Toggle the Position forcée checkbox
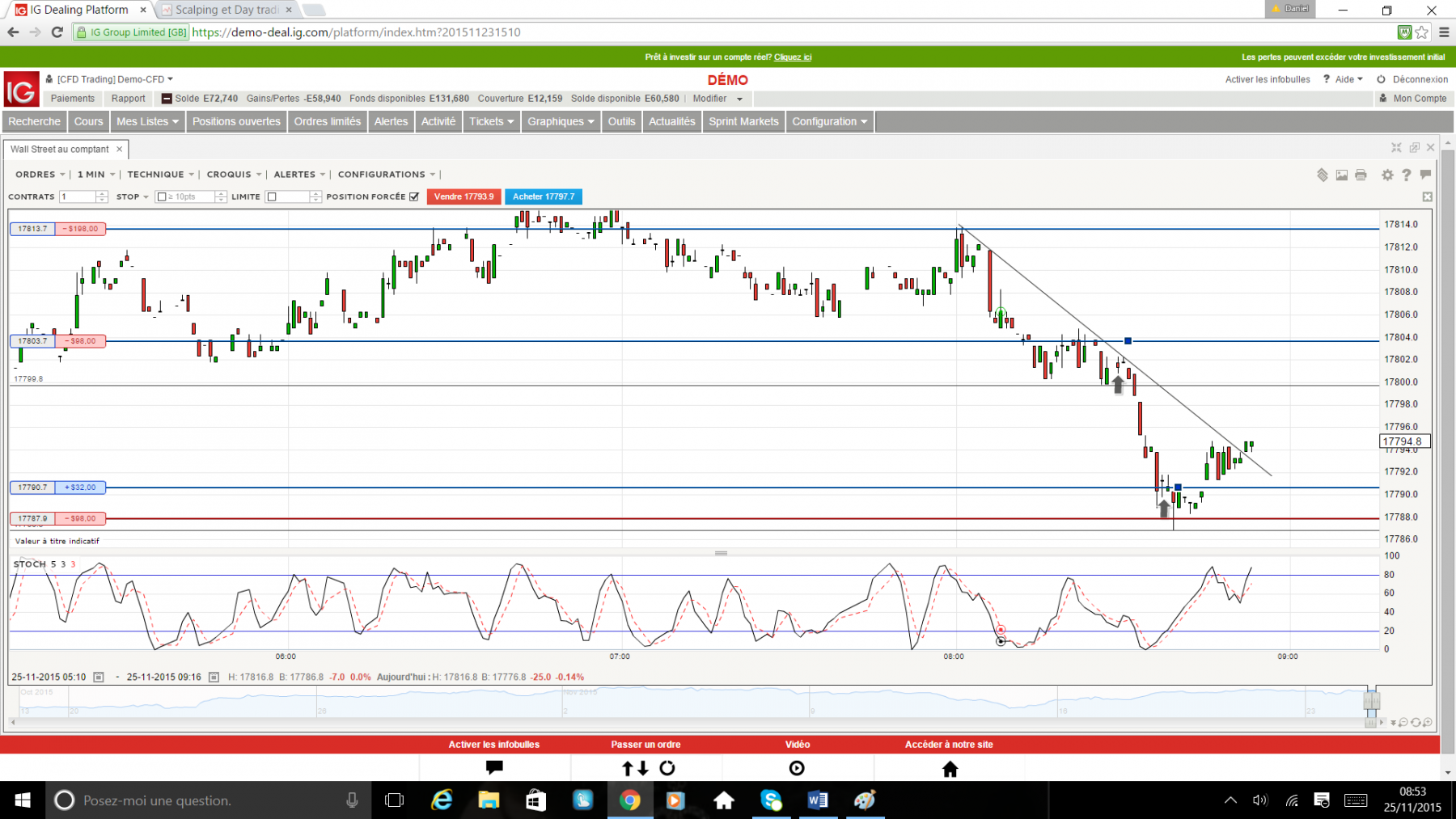The width and height of the screenshot is (1456, 819). pyautogui.click(x=414, y=196)
